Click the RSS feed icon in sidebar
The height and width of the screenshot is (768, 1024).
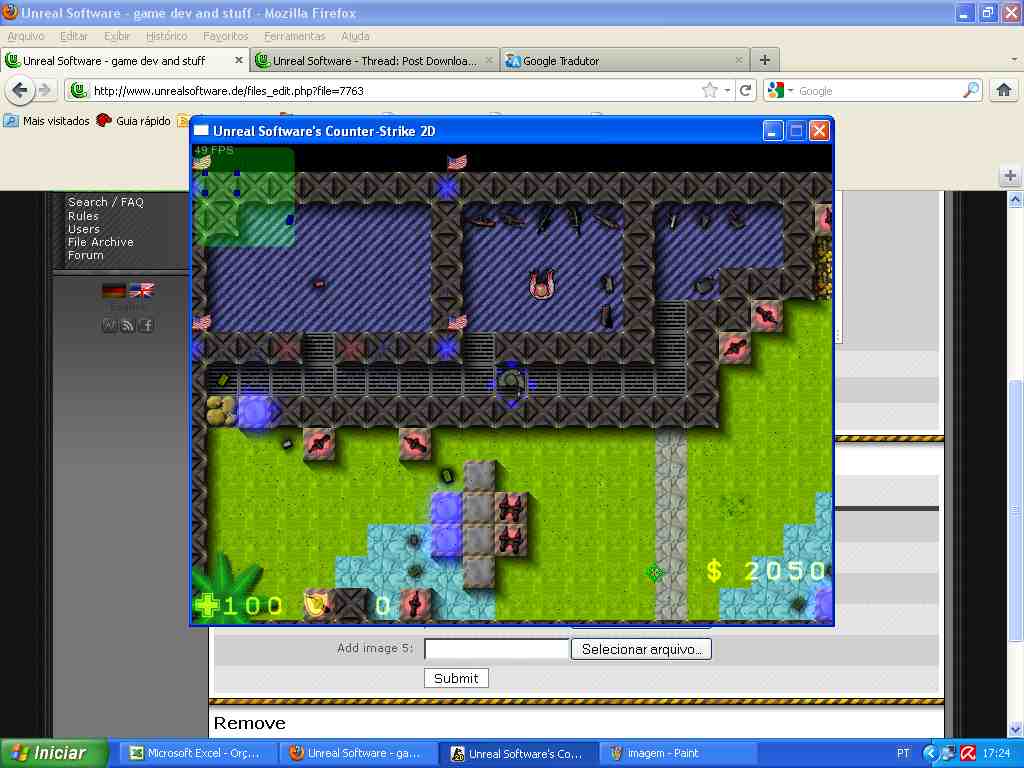click(x=128, y=325)
